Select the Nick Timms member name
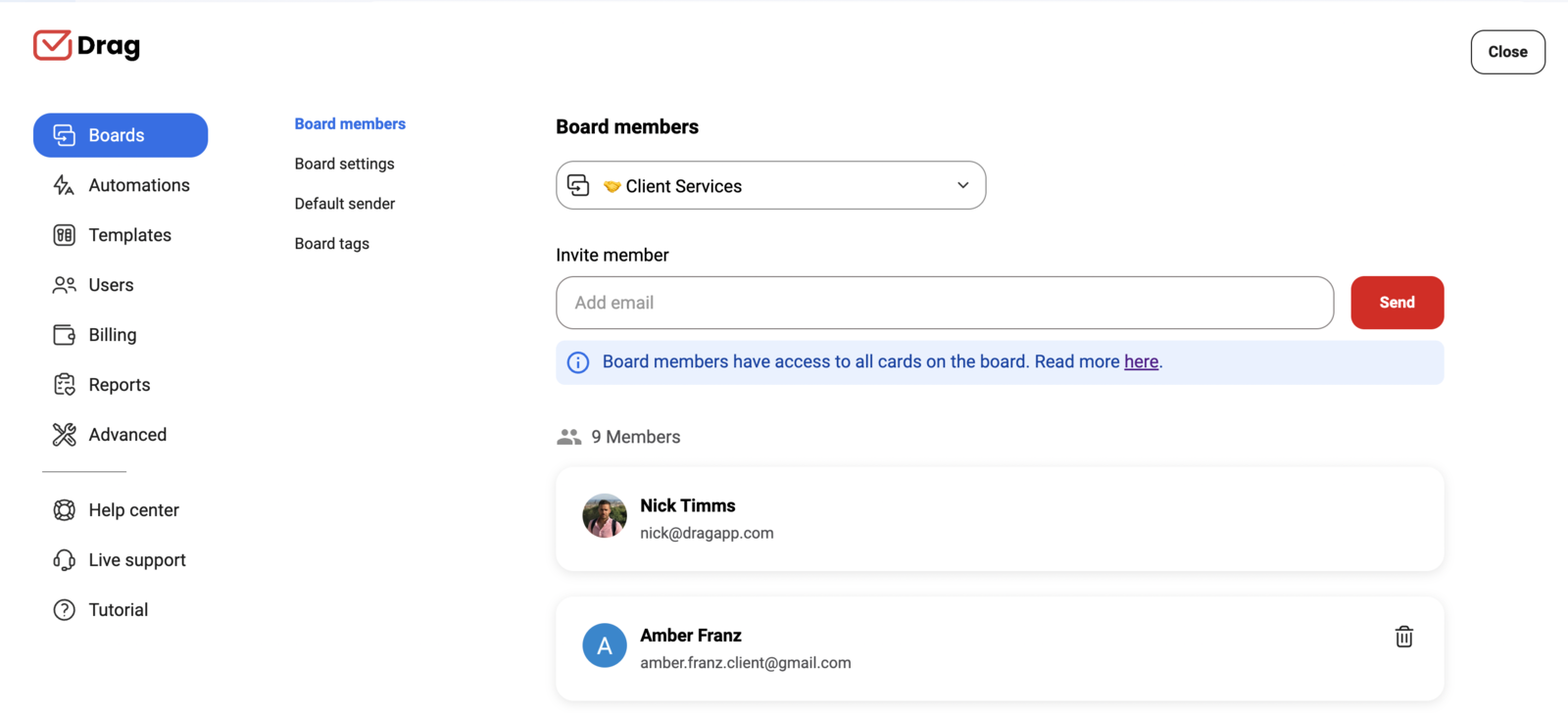This screenshot has height=713, width=1568. (688, 505)
